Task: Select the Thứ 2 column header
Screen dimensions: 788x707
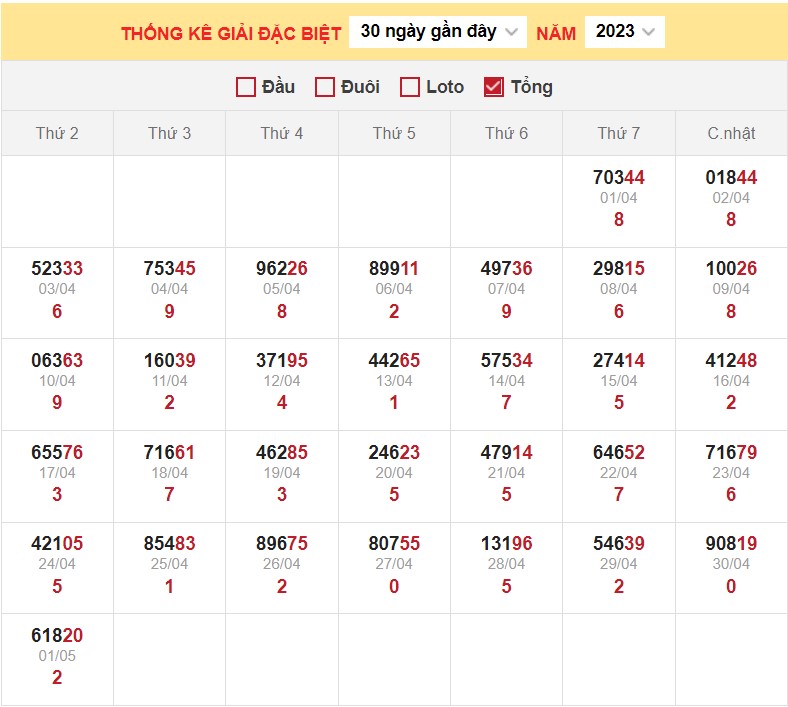Action: click(57, 133)
